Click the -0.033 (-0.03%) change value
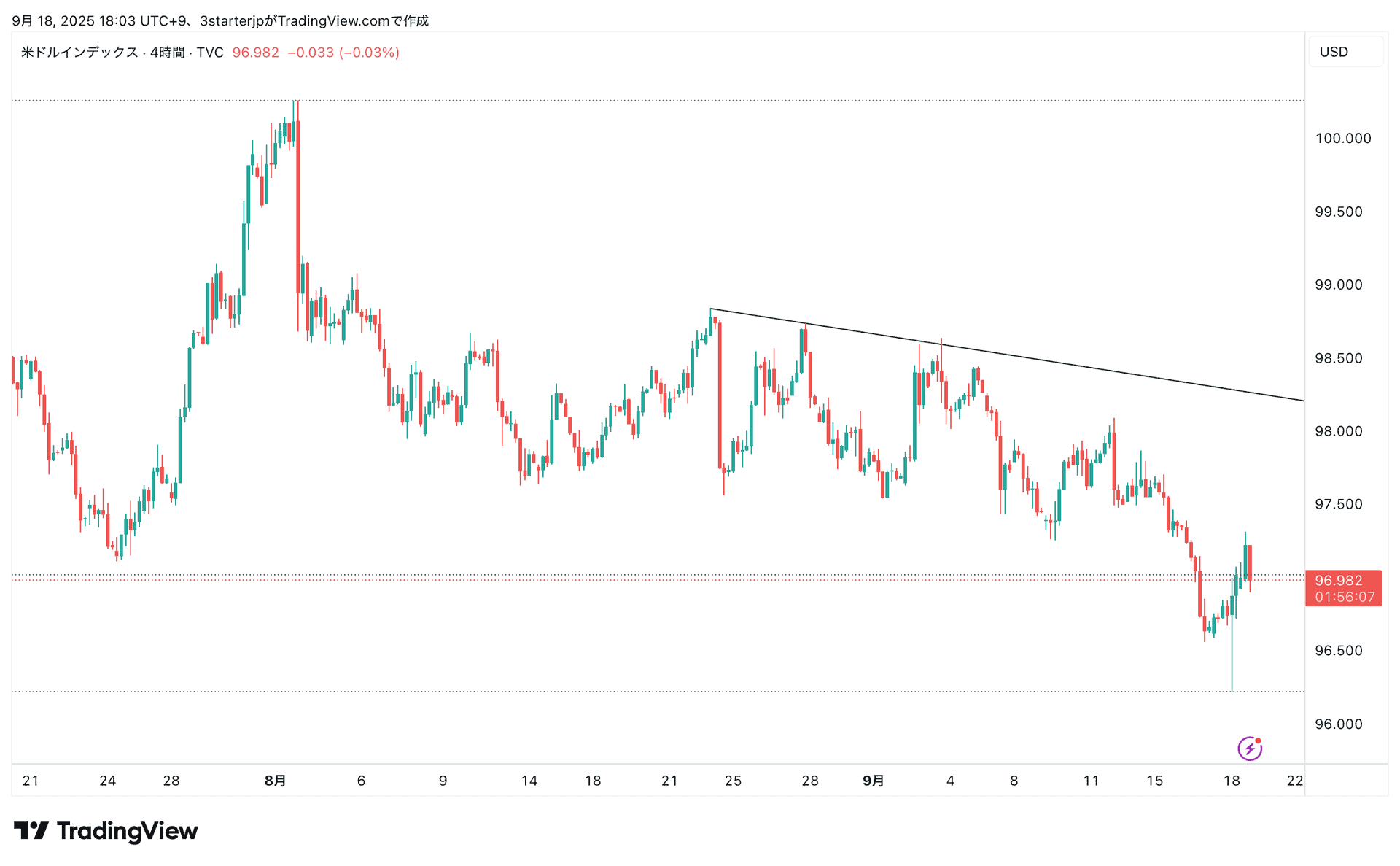The width and height of the screenshot is (1400, 866). [343, 53]
